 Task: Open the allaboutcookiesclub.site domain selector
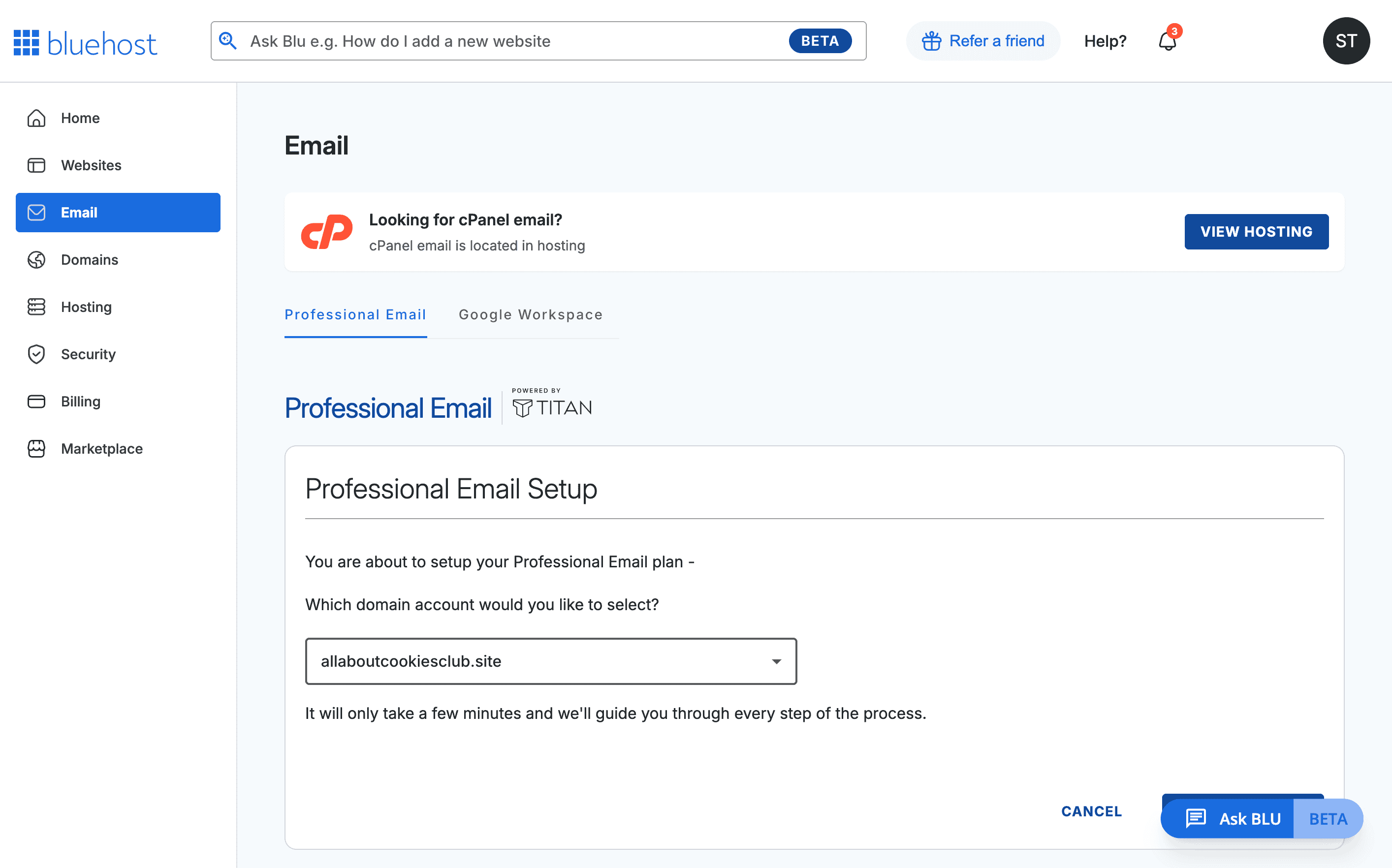(540, 661)
